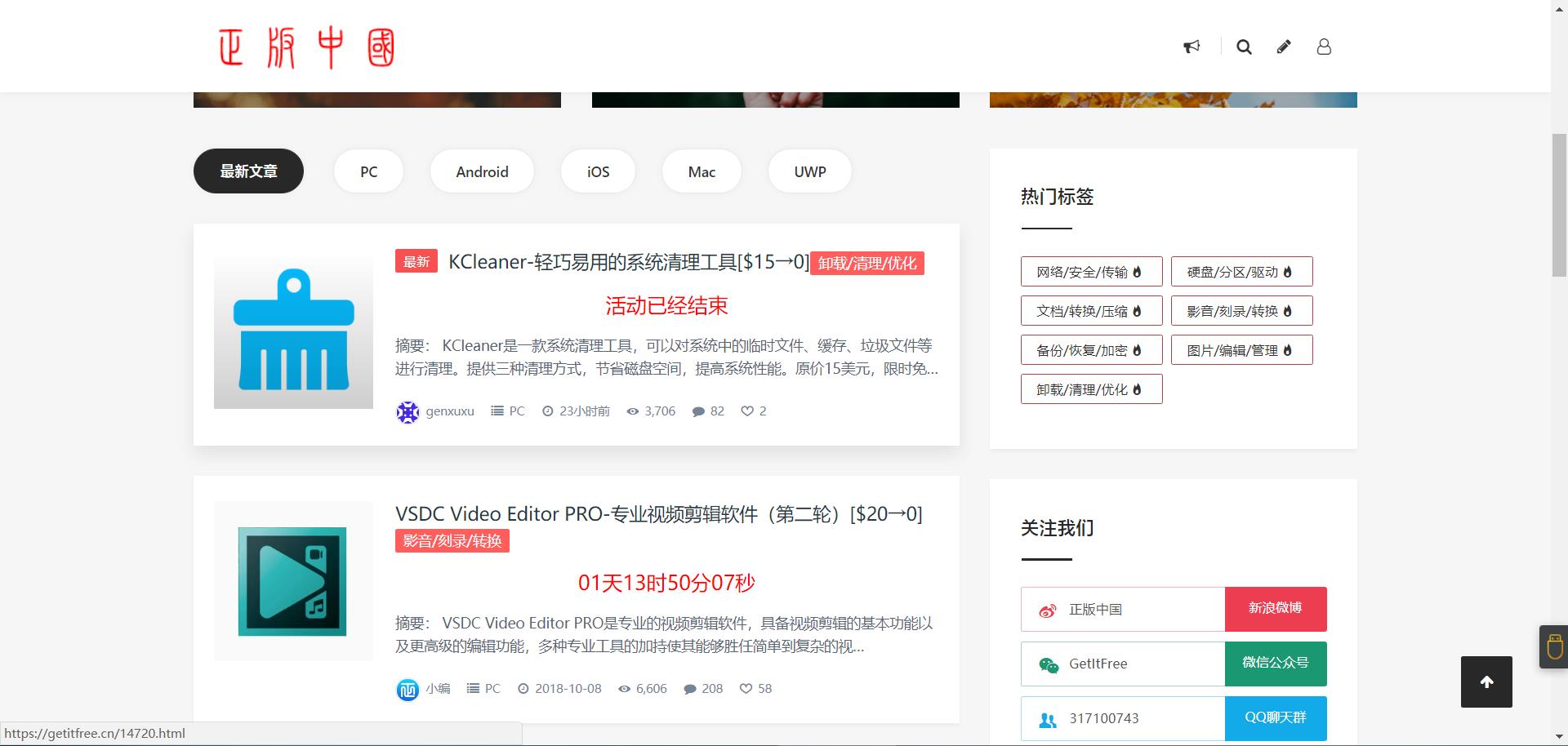The height and width of the screenshot is (746, 1568).
Task: Click the back-to-top arrow button
Action: pos(1486,682)
